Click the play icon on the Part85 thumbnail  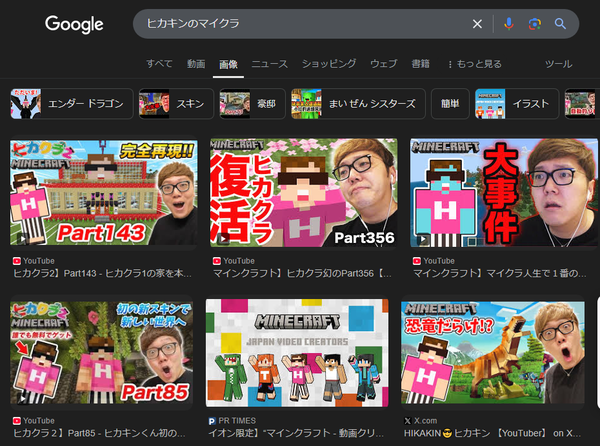tap(23, 398)
